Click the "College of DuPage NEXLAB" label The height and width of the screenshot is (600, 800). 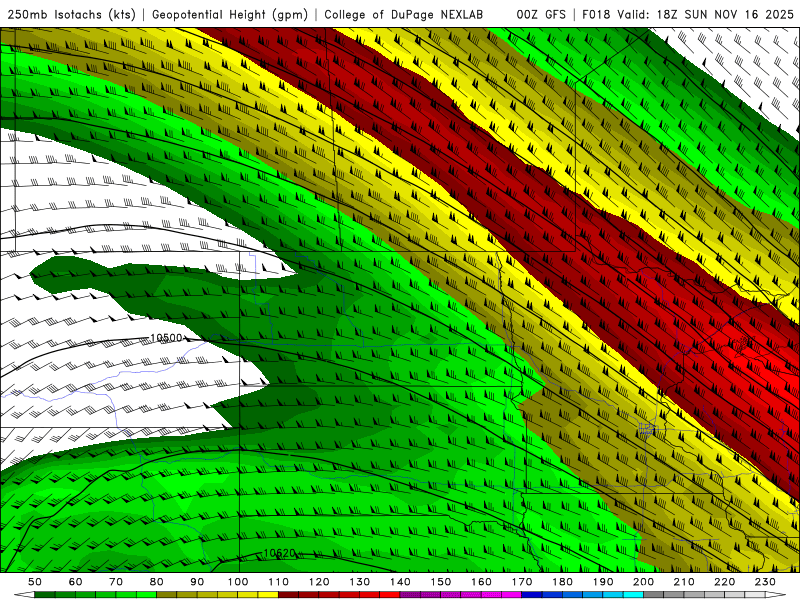403,15
